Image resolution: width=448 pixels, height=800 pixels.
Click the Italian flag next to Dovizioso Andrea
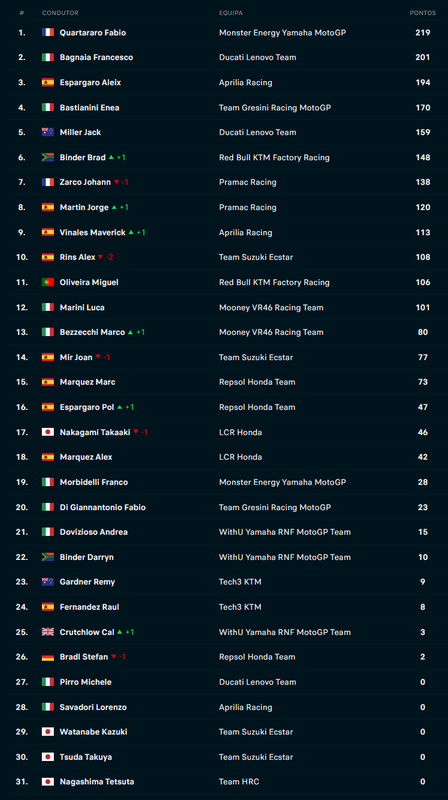pyautogui.click(x=47, y=532)
